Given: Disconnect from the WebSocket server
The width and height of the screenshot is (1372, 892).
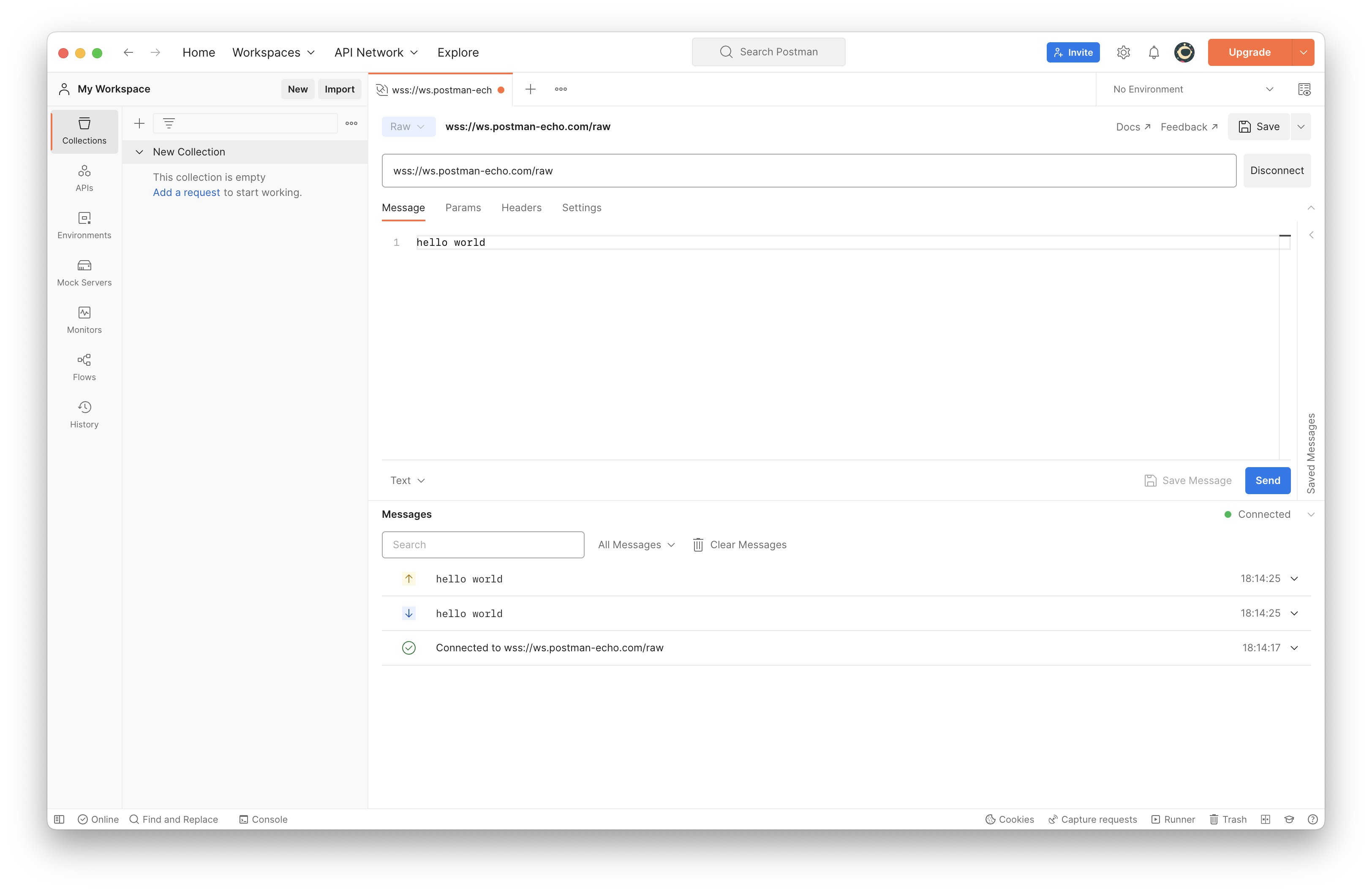Looking at the screenshot, I should [1277, 171].
